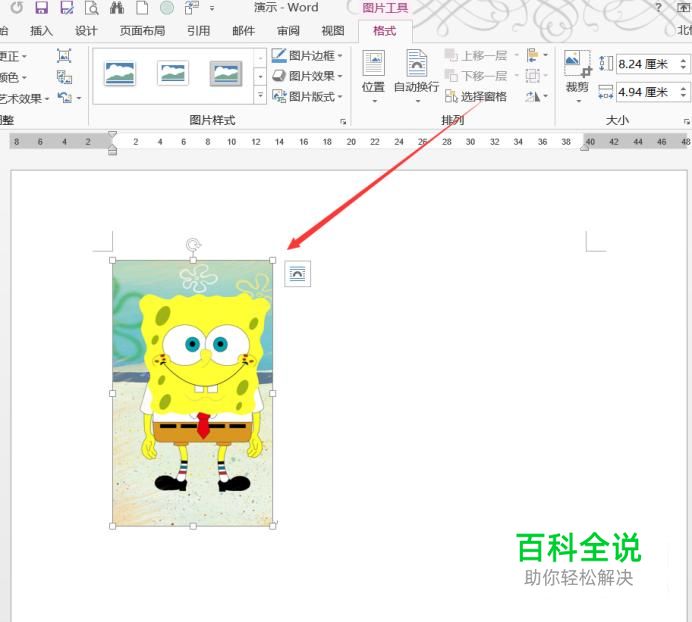Open the 图片效果 picture effects dropdown
Screen dimensions: 692x622
point(307,76)
